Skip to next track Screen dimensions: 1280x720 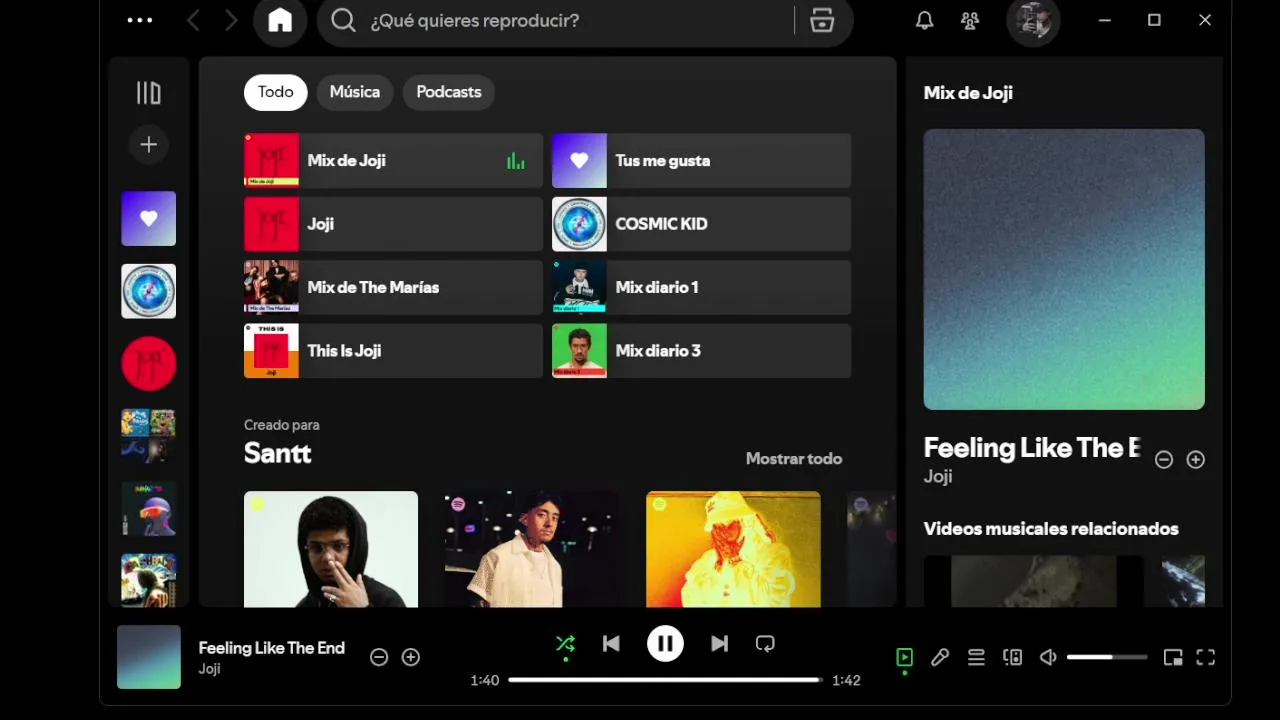coord(719,644)
